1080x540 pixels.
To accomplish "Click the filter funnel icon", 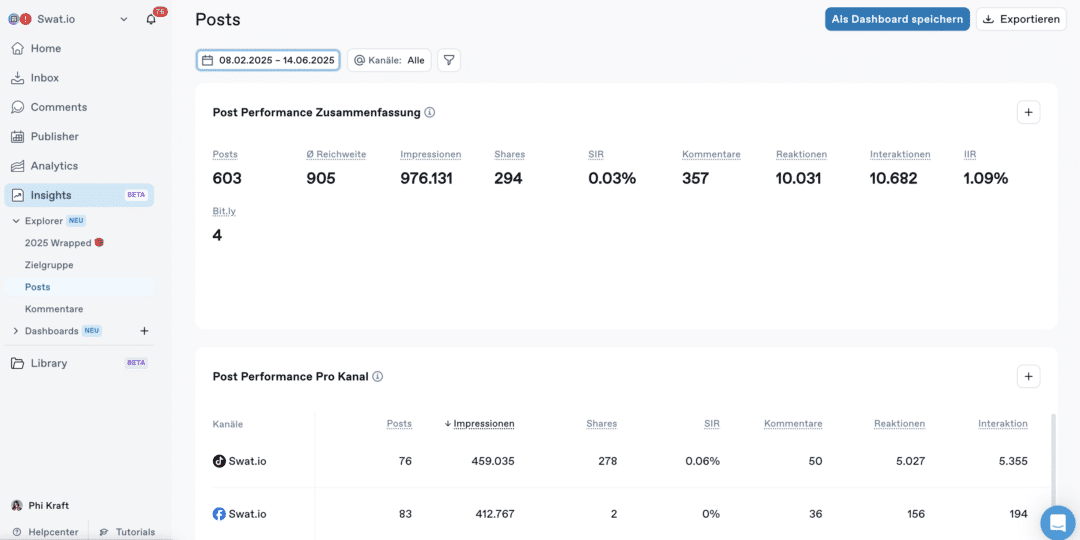I will [449, 60].
